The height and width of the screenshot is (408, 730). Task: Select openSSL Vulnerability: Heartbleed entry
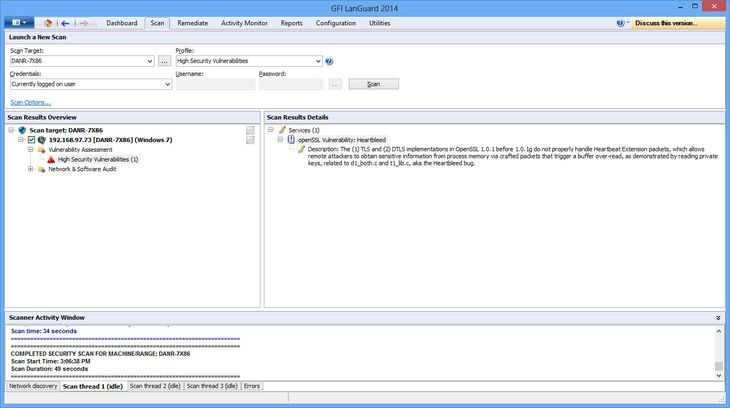click(342, 140)
